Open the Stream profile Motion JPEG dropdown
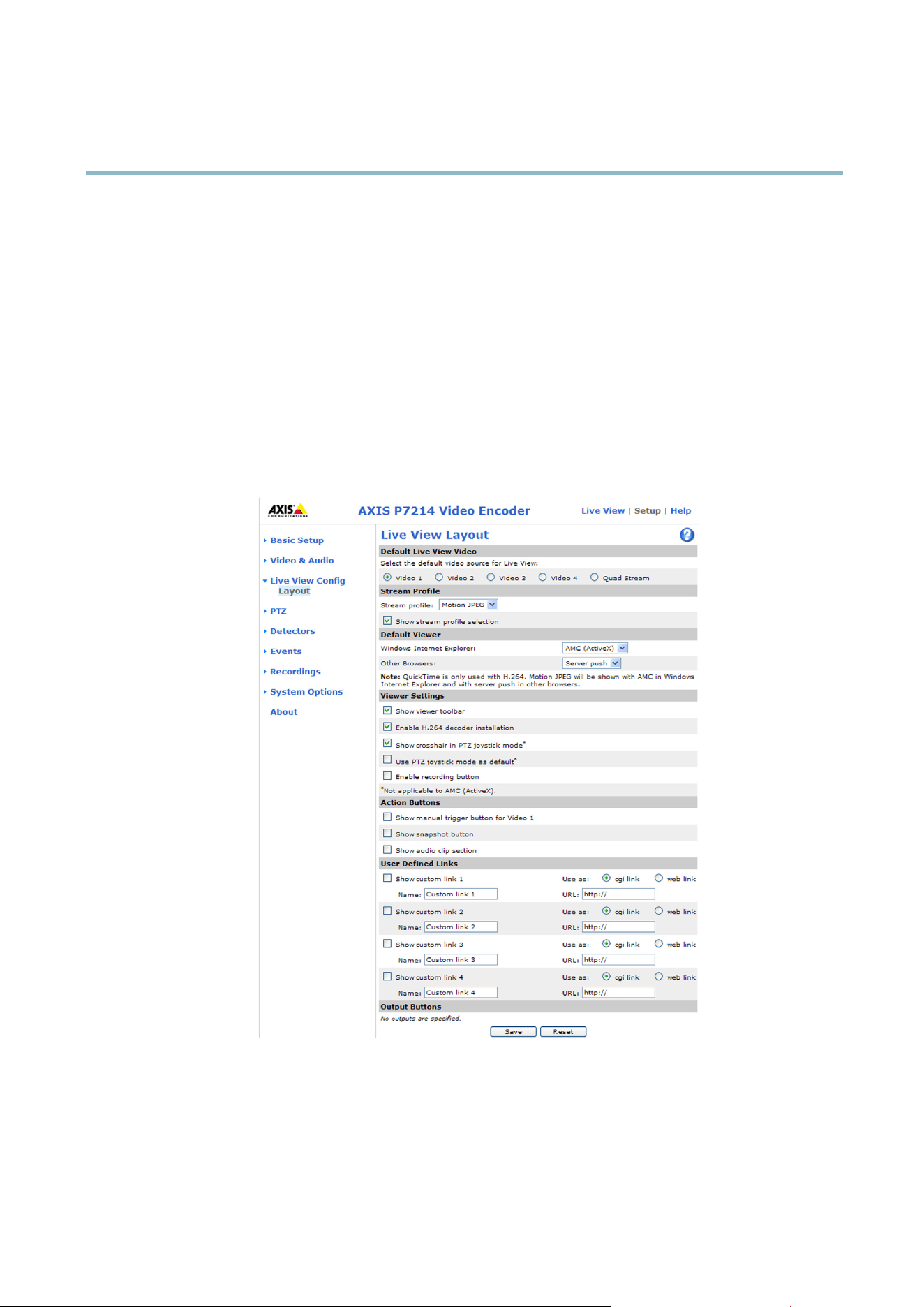Image resolution: width=924 pixels, height=1307 pixels. (468, 605)
